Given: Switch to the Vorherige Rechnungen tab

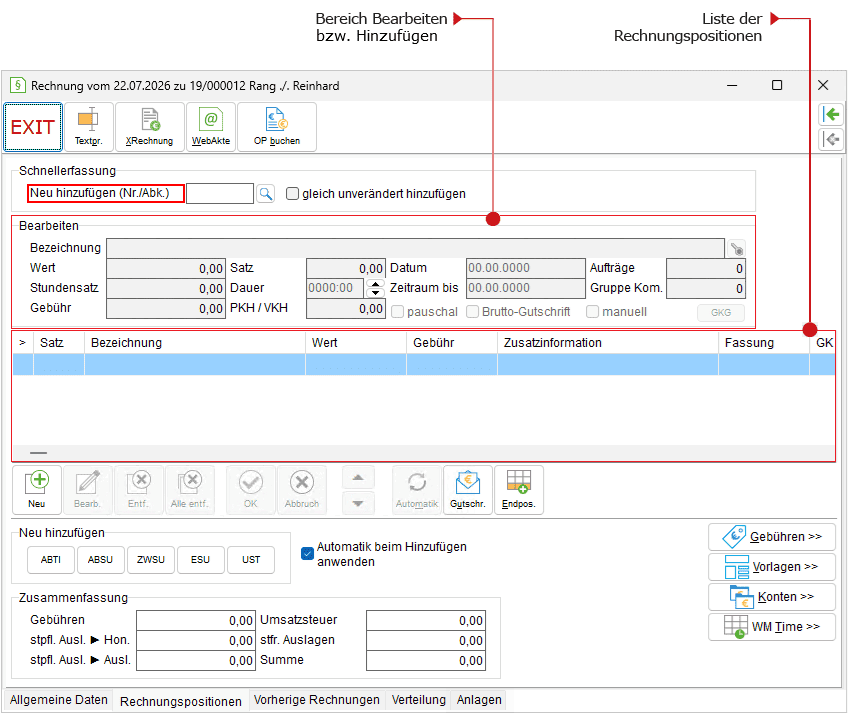Looking at the screenshot, I should [x=316, y=700].
